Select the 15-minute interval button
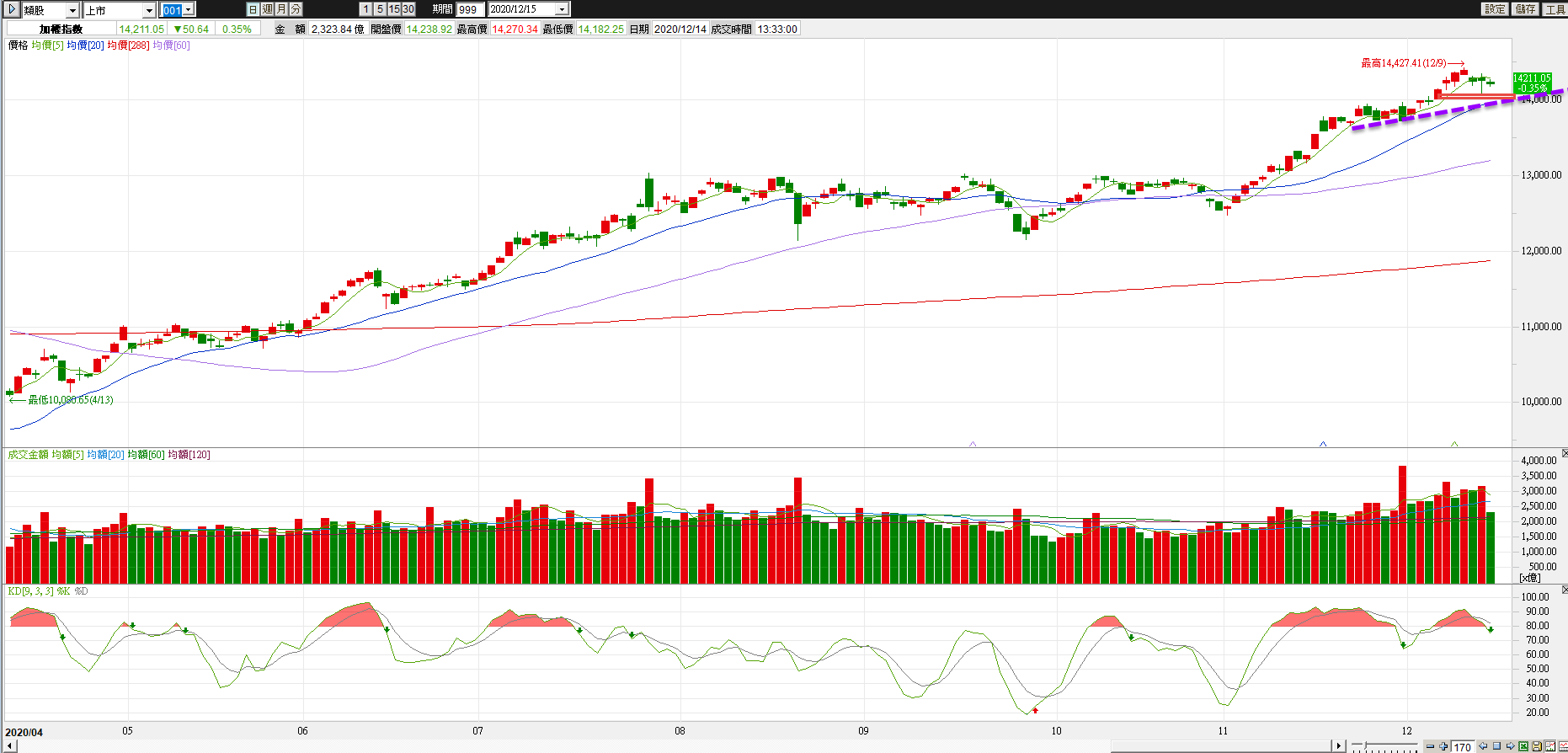1568x753 pixels. (394, 9)
